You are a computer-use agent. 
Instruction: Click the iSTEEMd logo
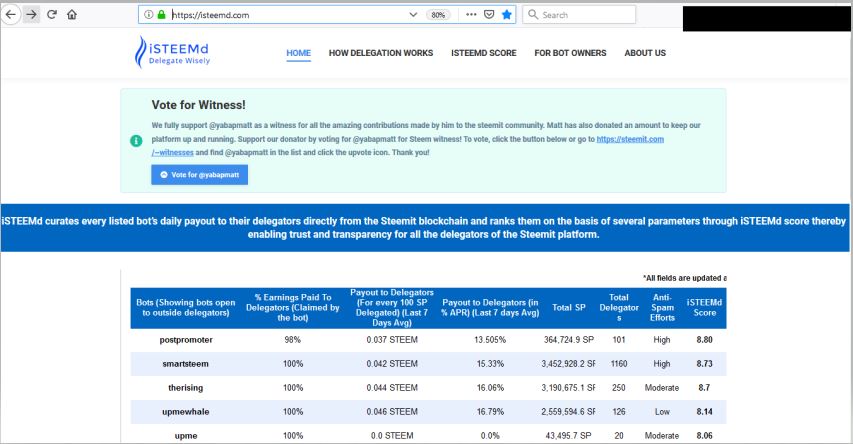pyautogui.click(x=174, y=52)
